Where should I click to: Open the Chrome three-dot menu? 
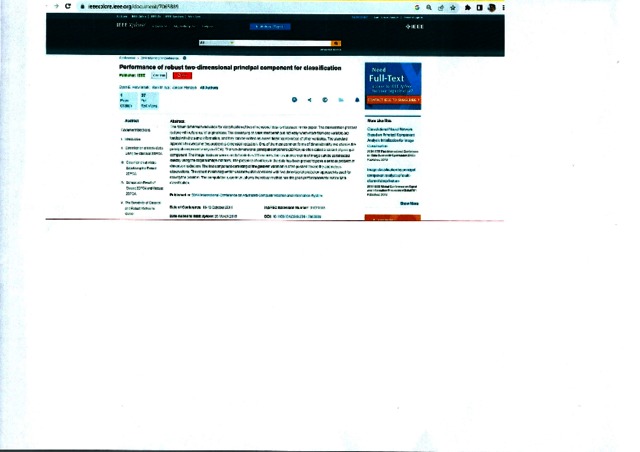point(503,6)
